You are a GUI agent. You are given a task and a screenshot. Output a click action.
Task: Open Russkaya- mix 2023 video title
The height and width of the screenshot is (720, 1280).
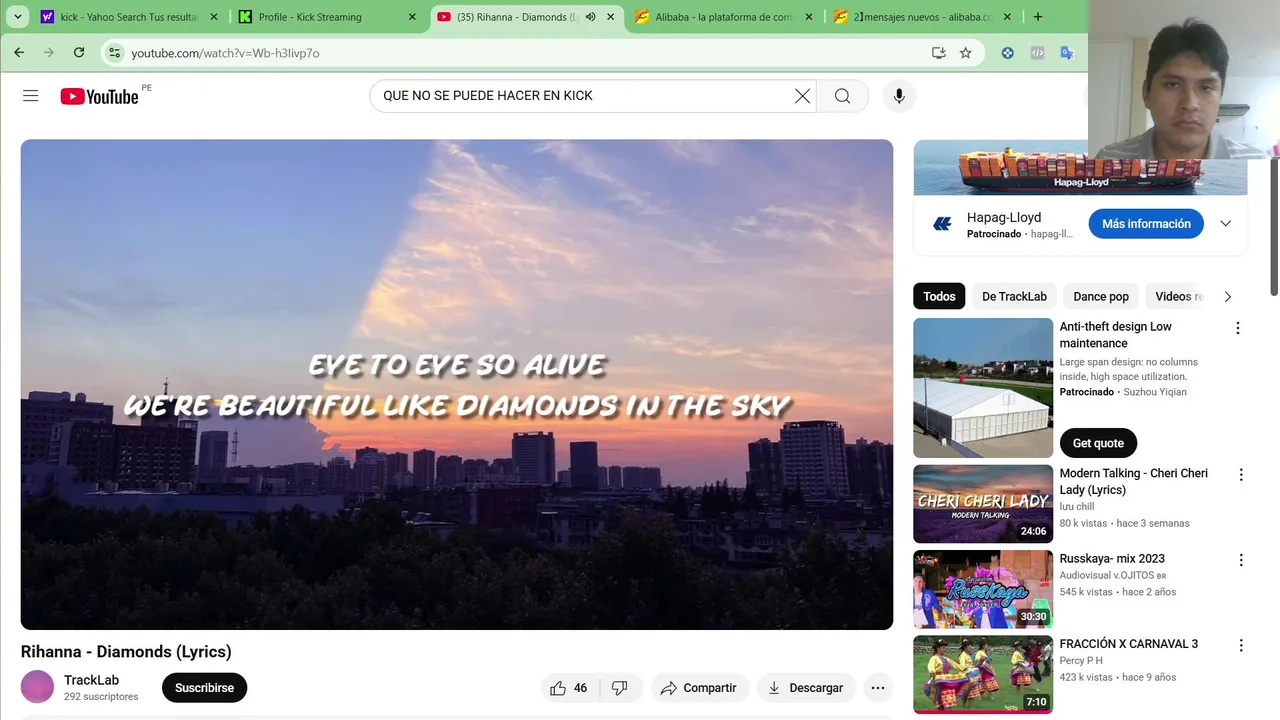coord(1112,559)
